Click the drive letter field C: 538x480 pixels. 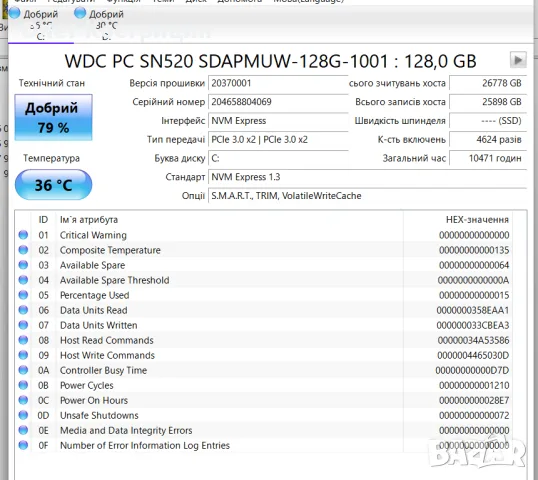click(x=278, y=158)
